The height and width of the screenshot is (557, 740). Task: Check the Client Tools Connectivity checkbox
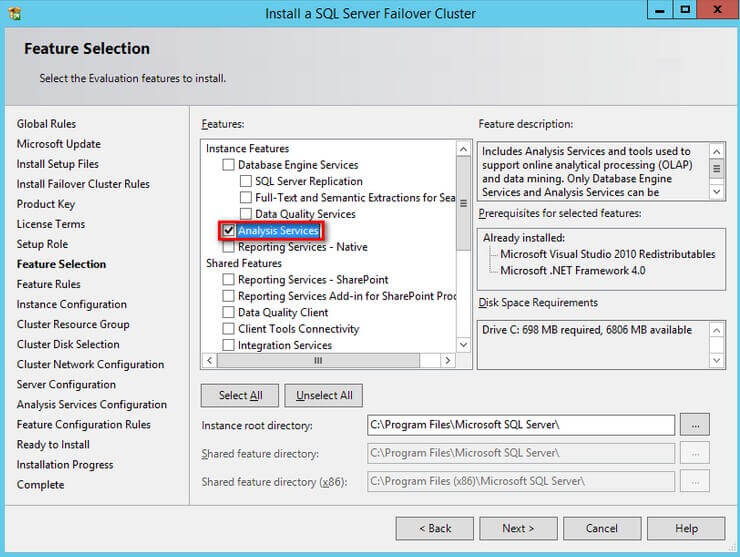(228, 329)
